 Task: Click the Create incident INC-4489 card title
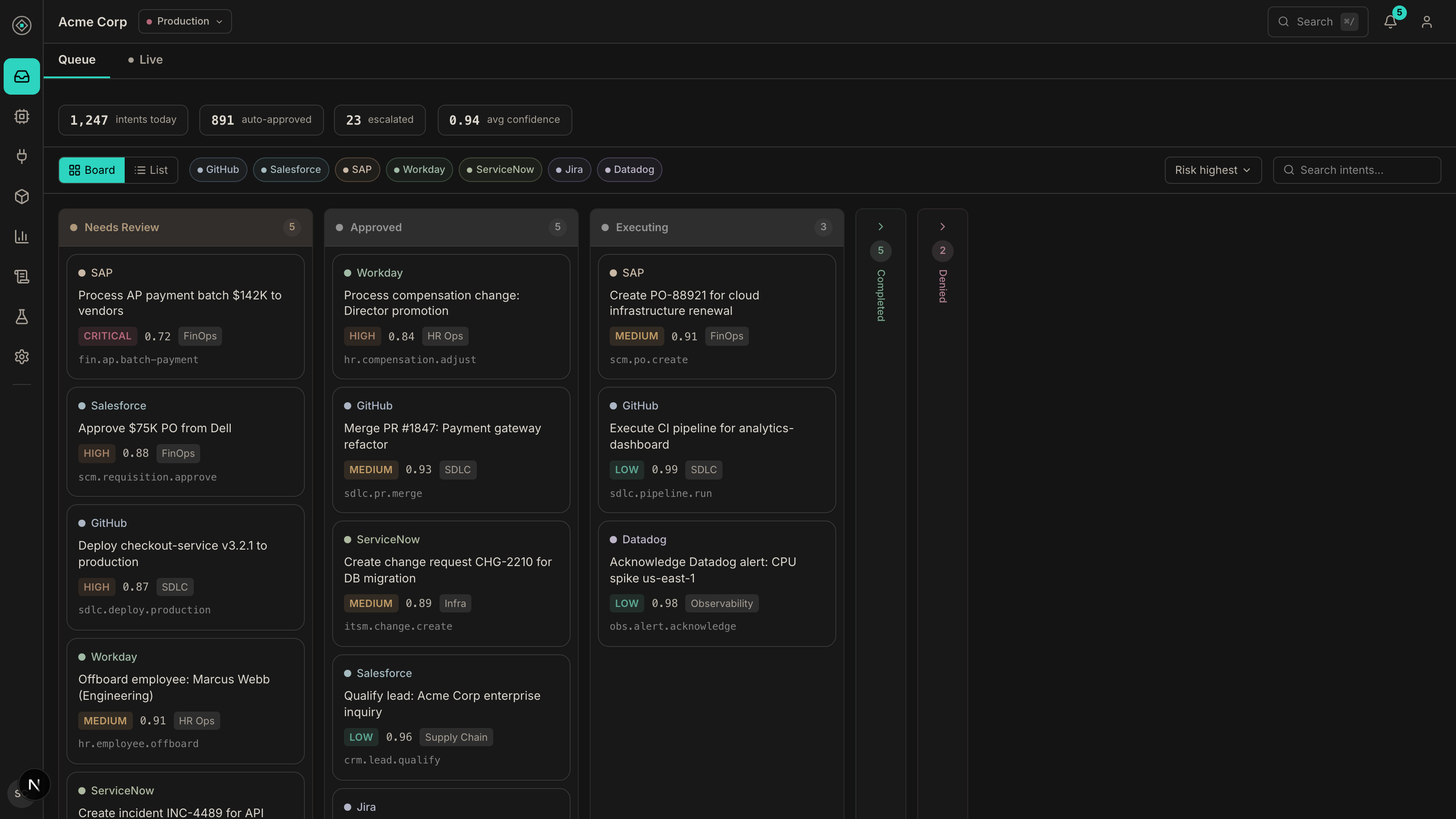tap(171, 812)
